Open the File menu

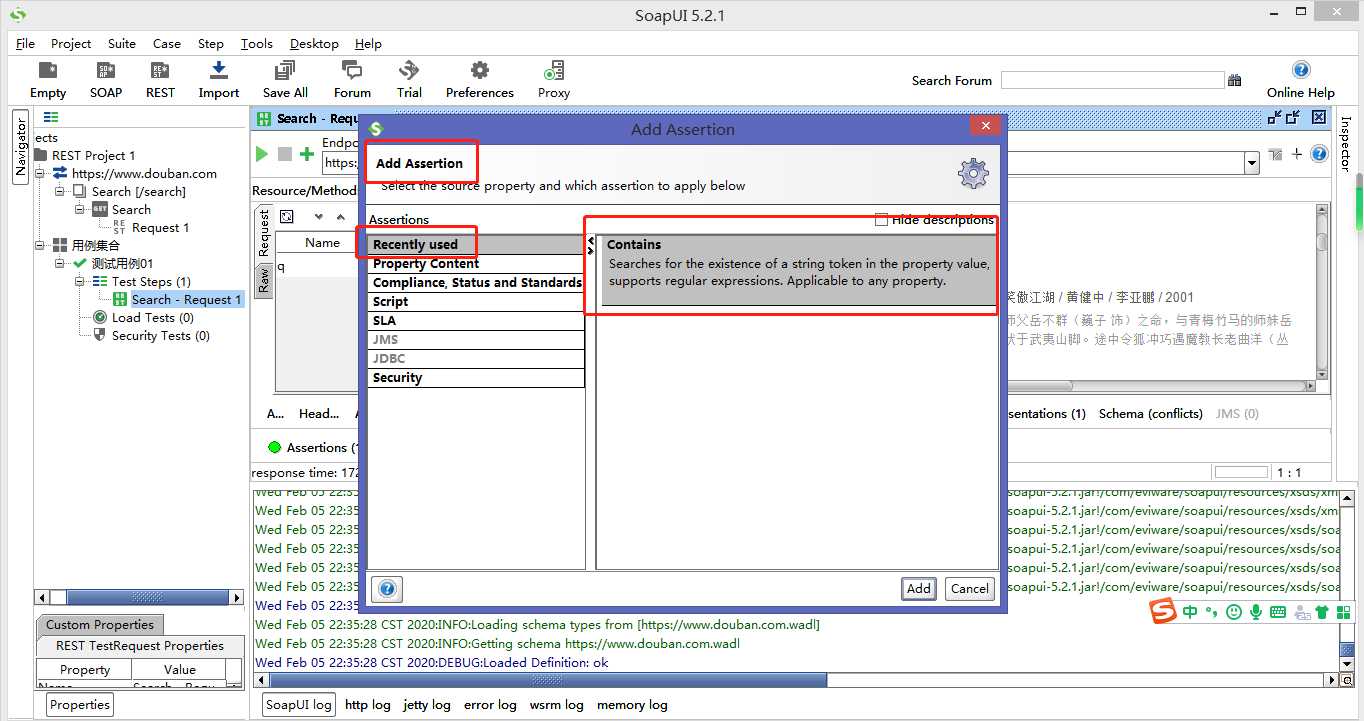25,43
